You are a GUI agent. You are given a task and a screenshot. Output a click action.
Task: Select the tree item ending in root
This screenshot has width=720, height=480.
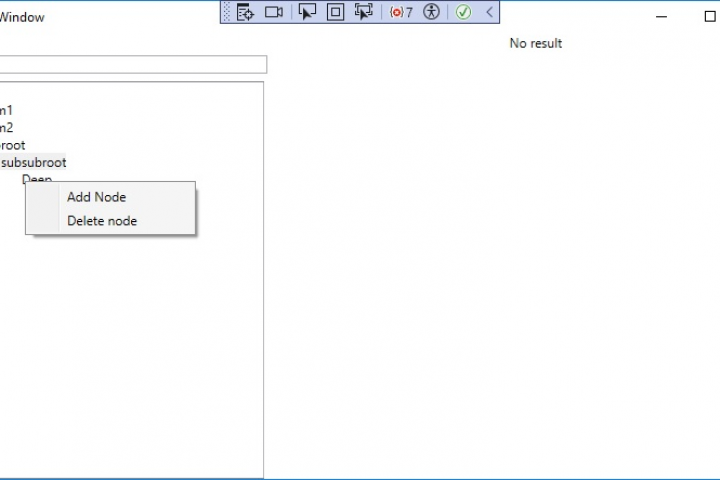coord(12,146)
